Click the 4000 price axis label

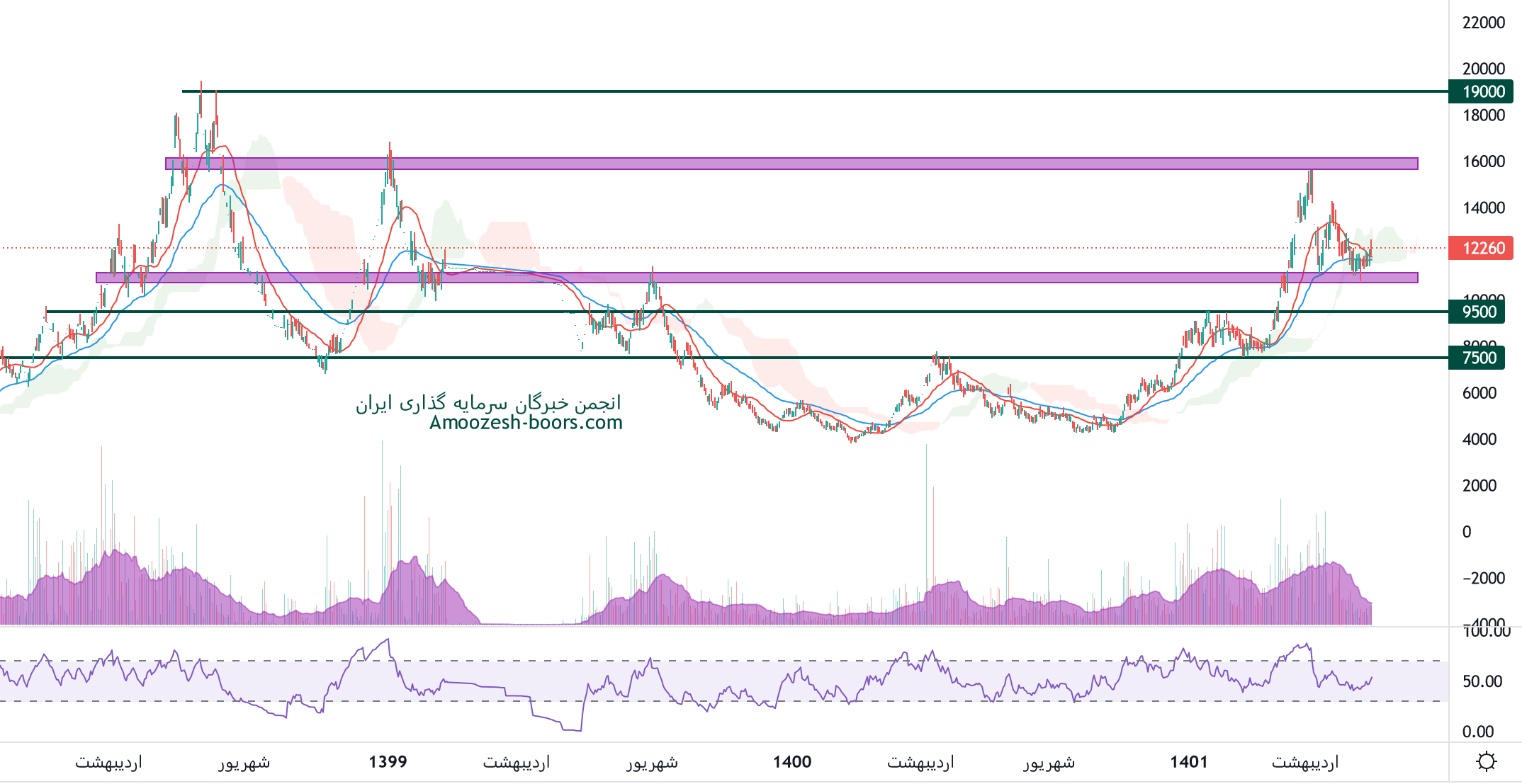click(x=1479, y=439)
